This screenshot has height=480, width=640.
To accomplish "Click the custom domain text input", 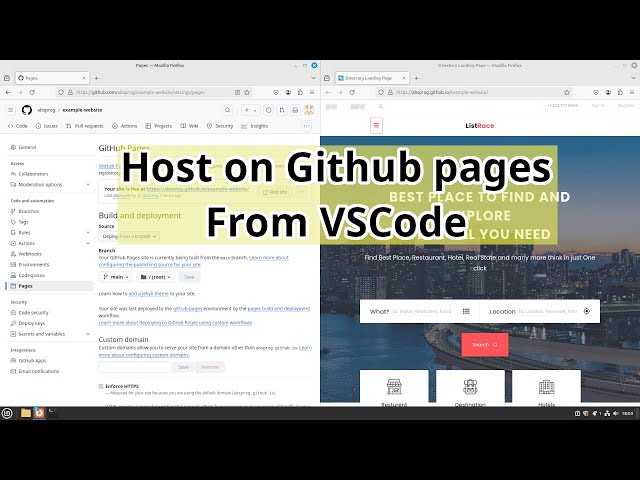I will coord(135,367).
